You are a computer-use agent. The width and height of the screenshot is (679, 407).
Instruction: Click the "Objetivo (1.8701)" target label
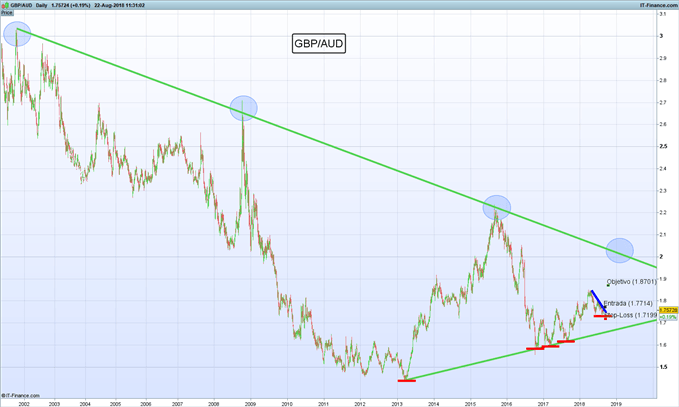[x=632, y=281]
